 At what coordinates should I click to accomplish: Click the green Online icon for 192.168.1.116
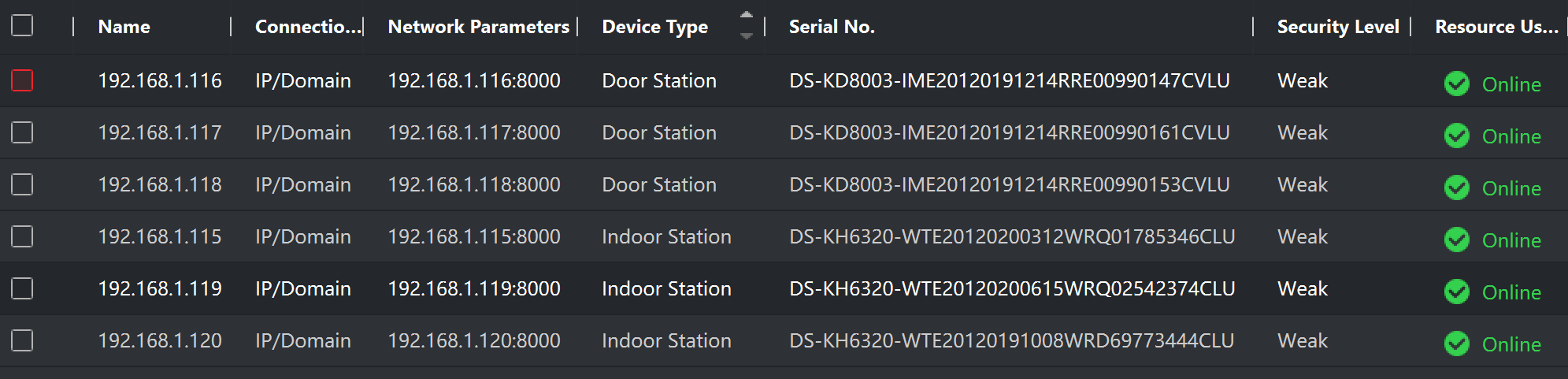coord(1456,84)
